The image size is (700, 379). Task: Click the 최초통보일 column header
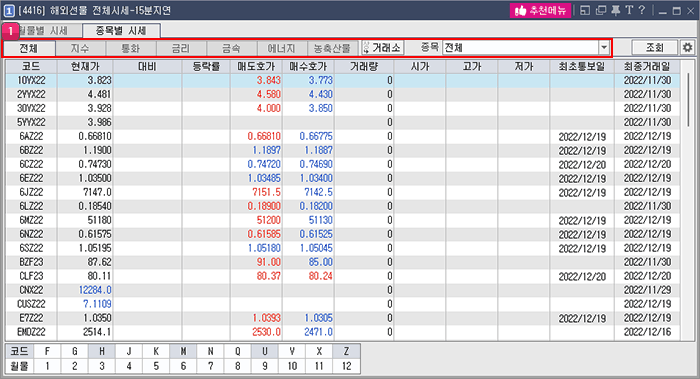[x=582, y=67]
